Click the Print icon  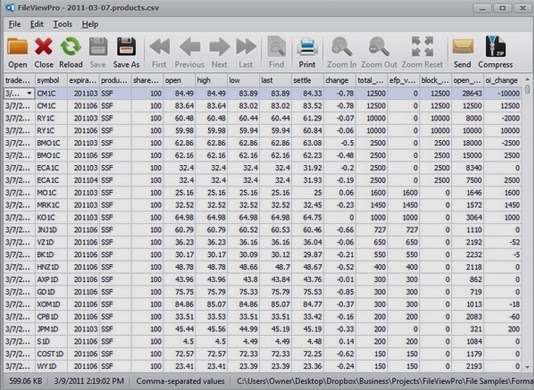[x=307, y=47]
